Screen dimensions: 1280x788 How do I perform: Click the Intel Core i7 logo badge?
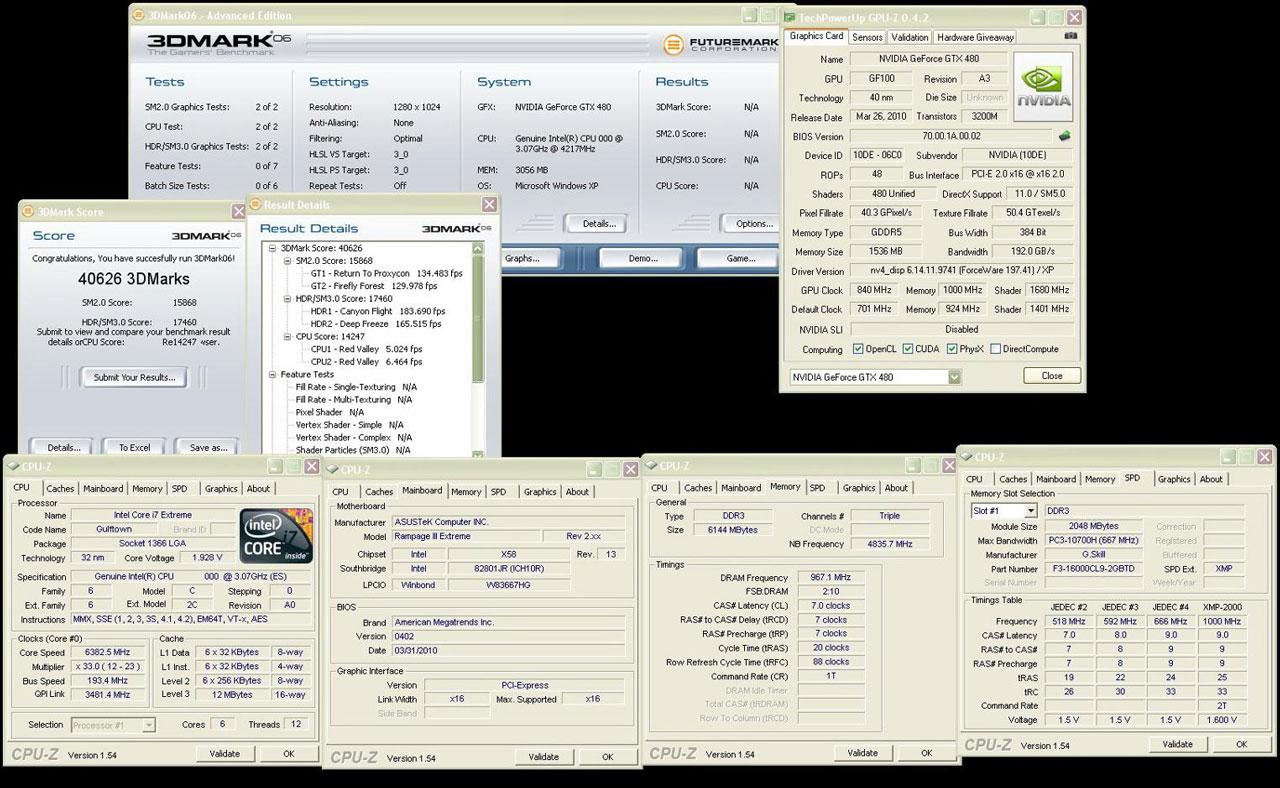point(275,535)
